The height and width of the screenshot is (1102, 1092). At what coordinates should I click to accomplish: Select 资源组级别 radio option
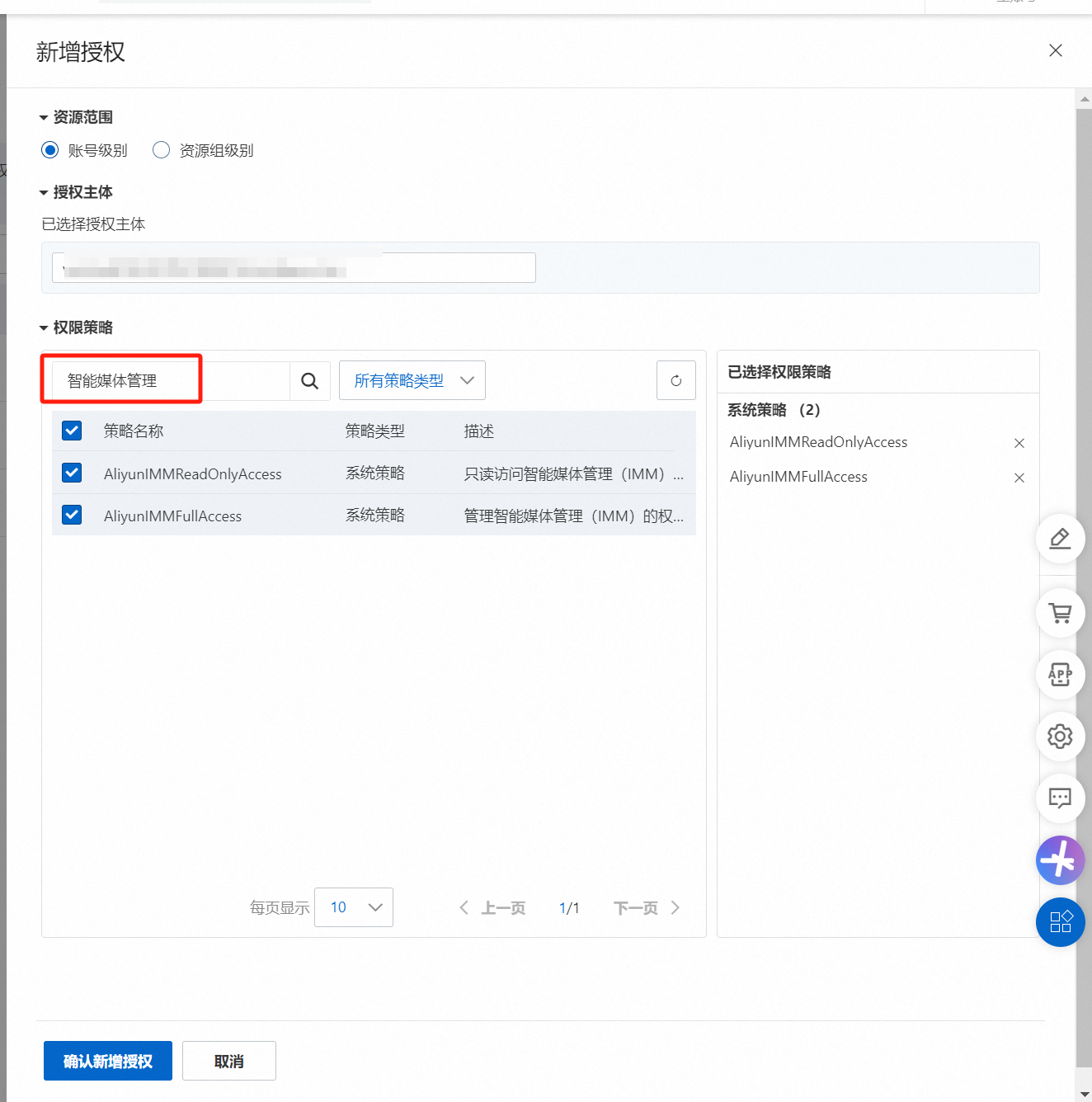click(x=162, y=150)
